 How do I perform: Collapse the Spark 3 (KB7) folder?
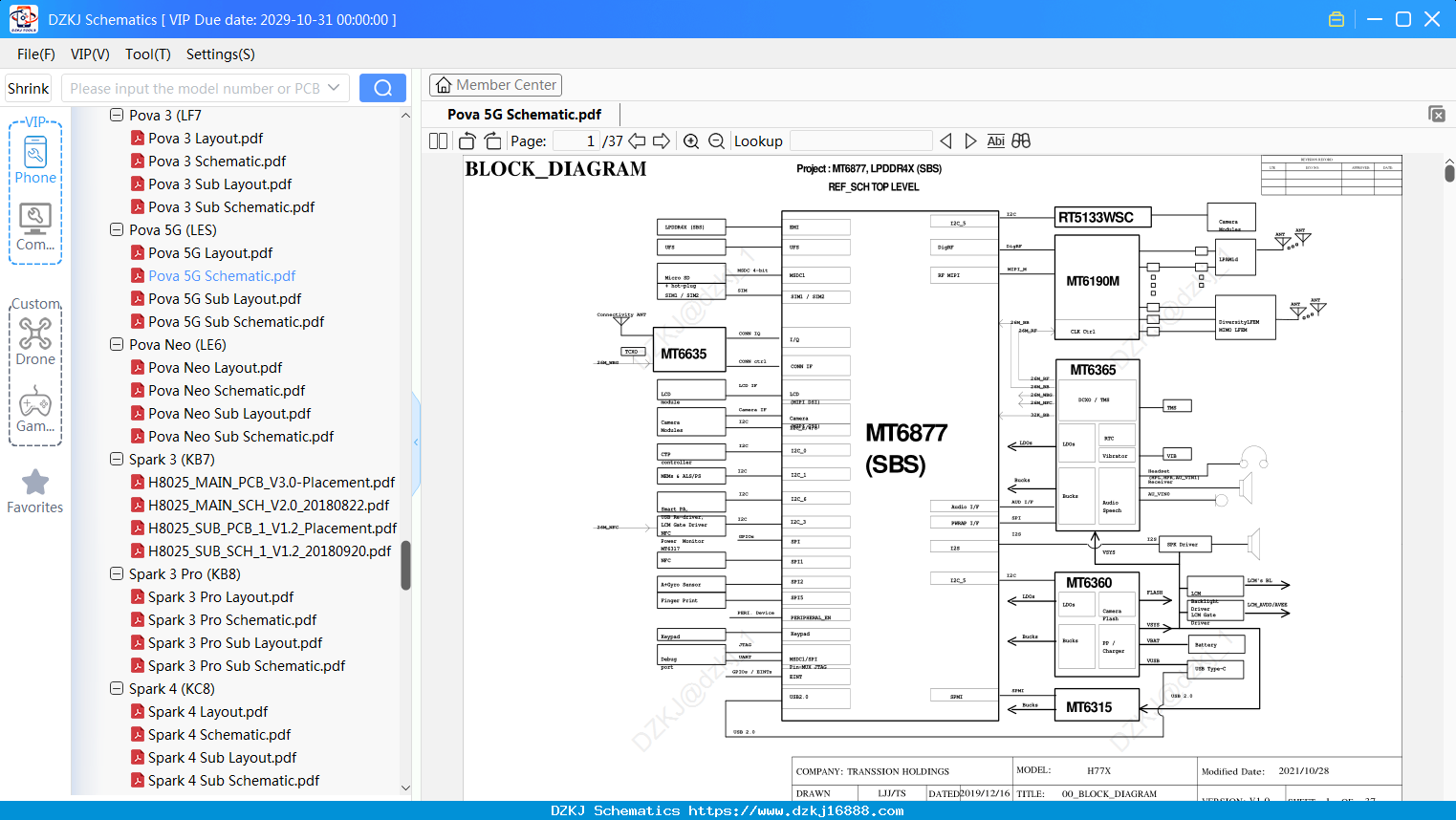click(x=117, y=459)
